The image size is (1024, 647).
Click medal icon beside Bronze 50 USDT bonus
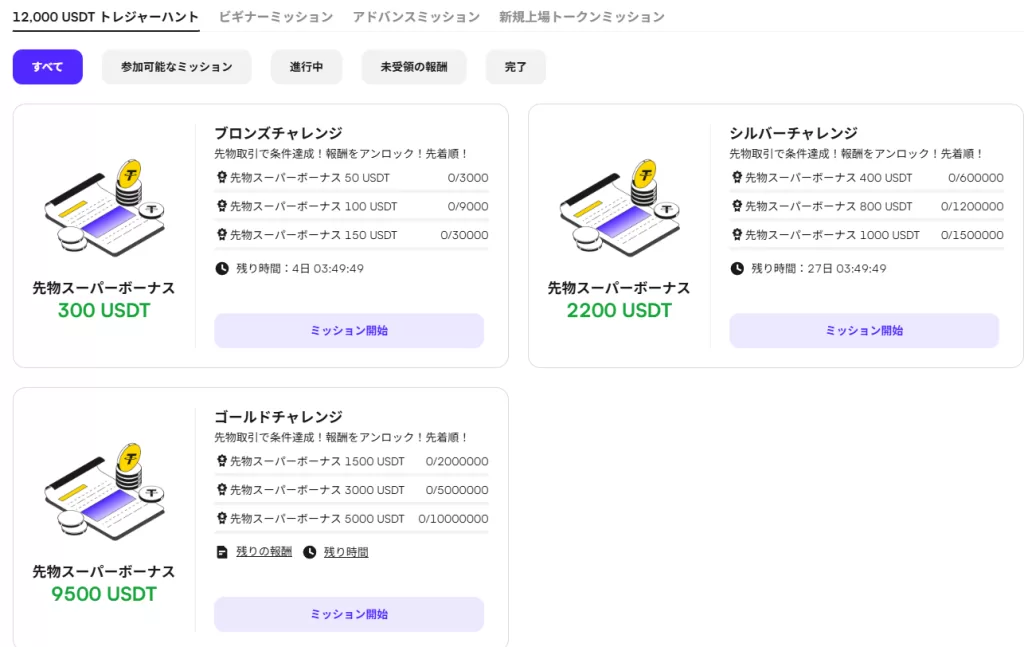tap(222, 178)
